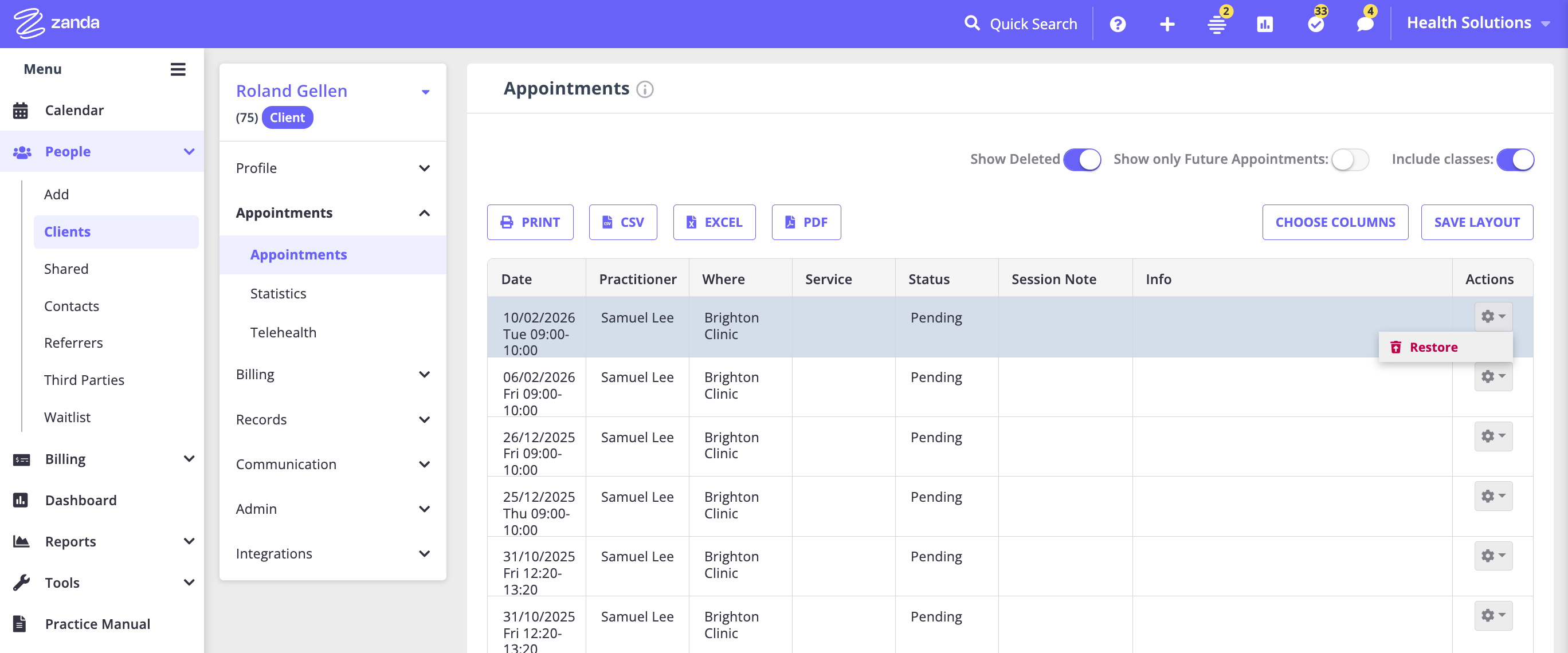Viewport: 1568px width, 653px height.
Task: Open messages chat icon with badge 4
Action: click(x=1365, y=24)
